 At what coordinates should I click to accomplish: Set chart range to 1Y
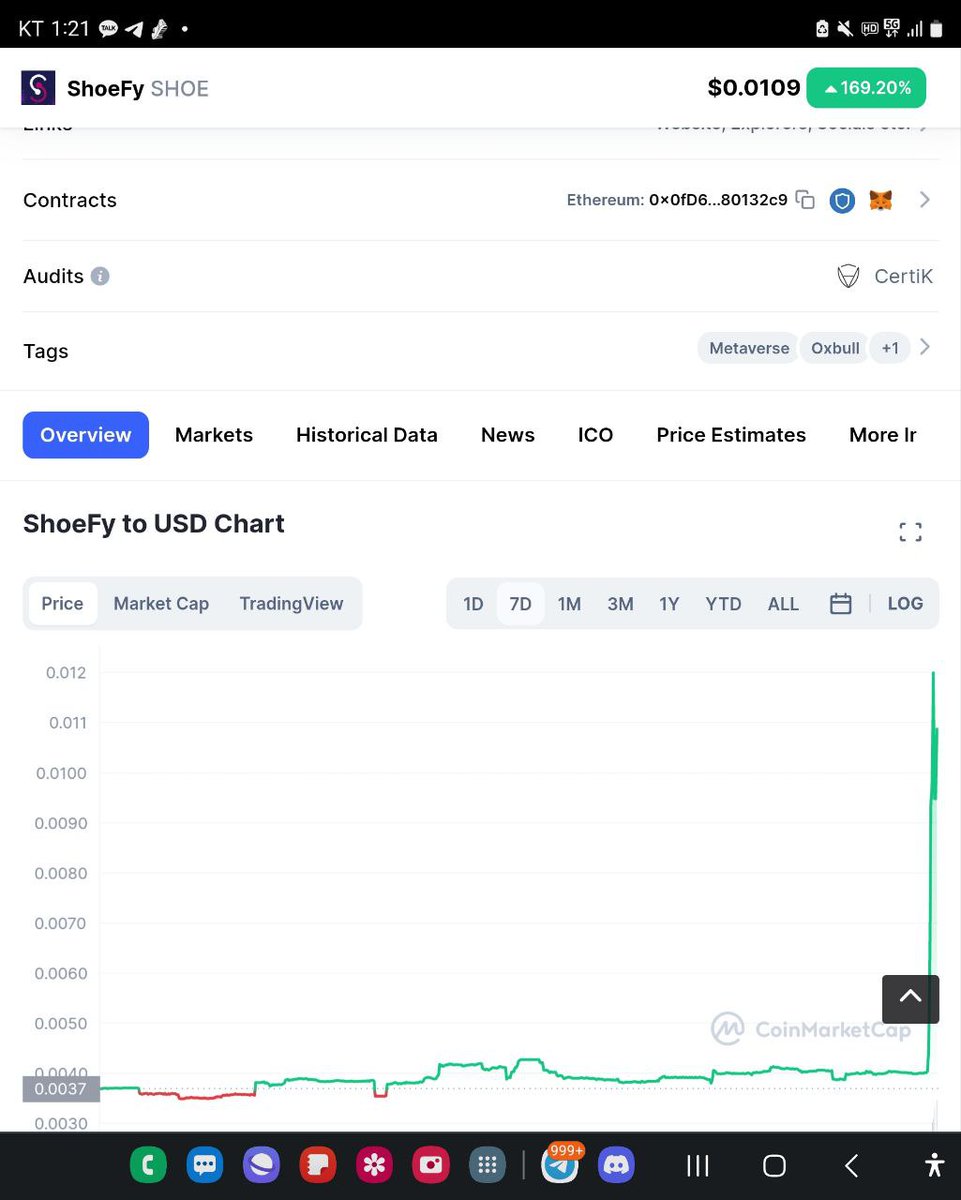coord(669,604)
